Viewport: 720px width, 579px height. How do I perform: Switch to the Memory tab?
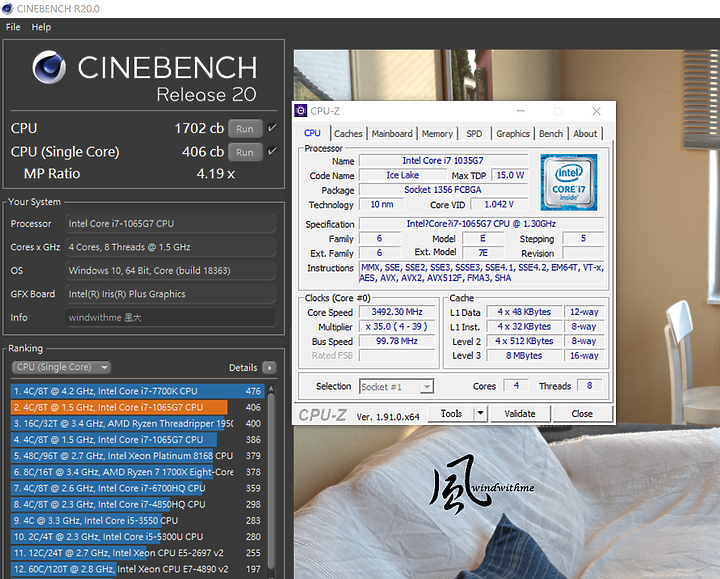[x=437, y=134]
